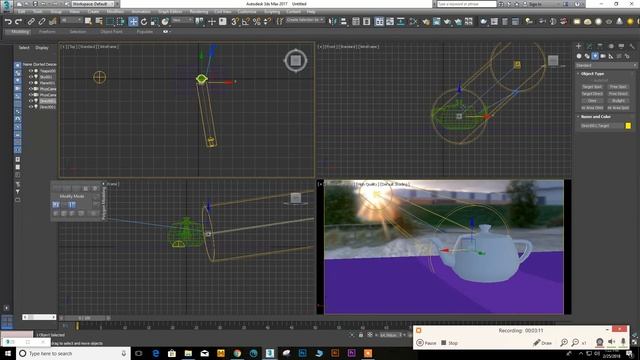Select the Lights category in Create panel
640x360 pixels.
595,56
